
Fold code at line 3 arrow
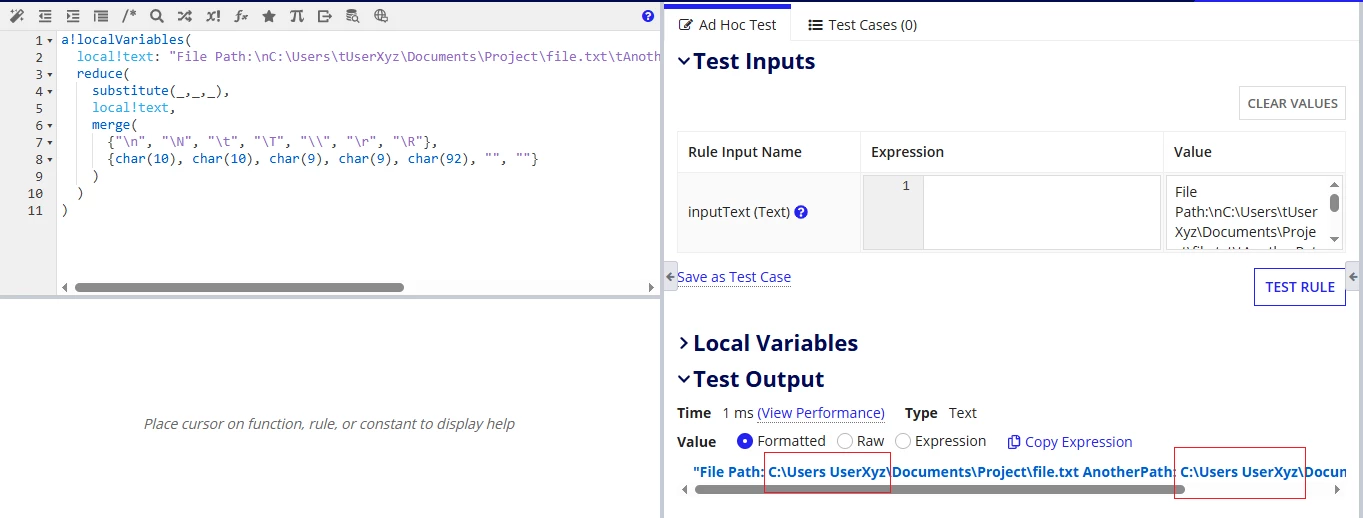pyautogui.click(x=51, y=75)
